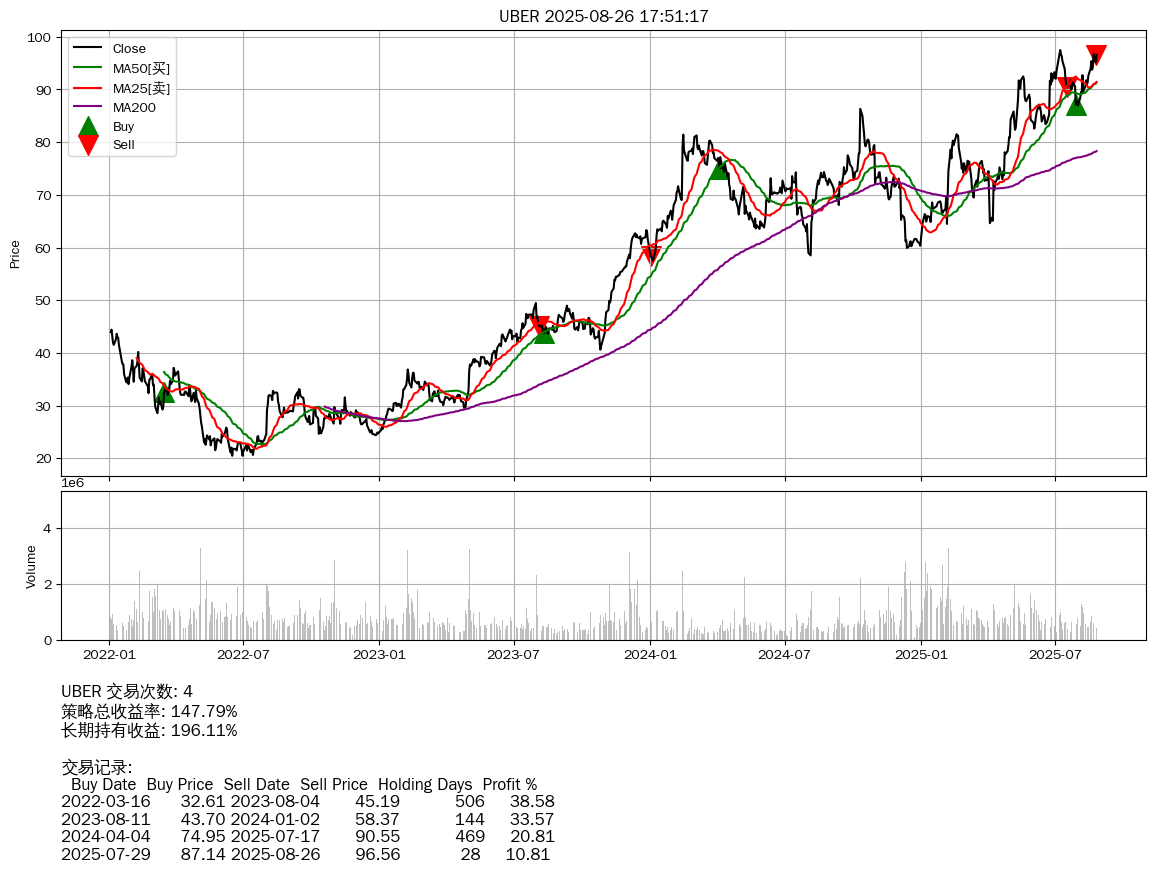Image resolution: width=1156 pixels, height=872 pixels.
Task: Click the UBER chart title
Action: coord(603,16)
